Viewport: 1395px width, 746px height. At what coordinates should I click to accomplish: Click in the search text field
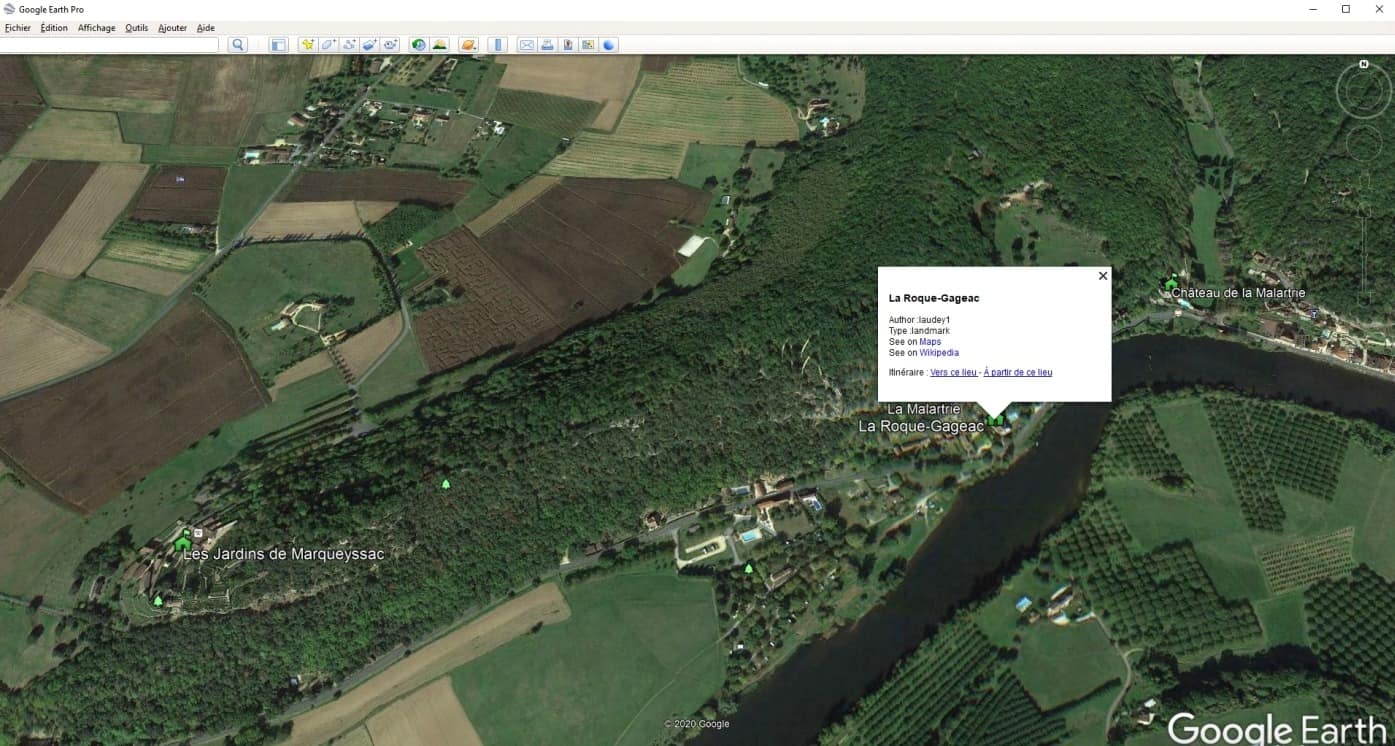pos(110,45)
